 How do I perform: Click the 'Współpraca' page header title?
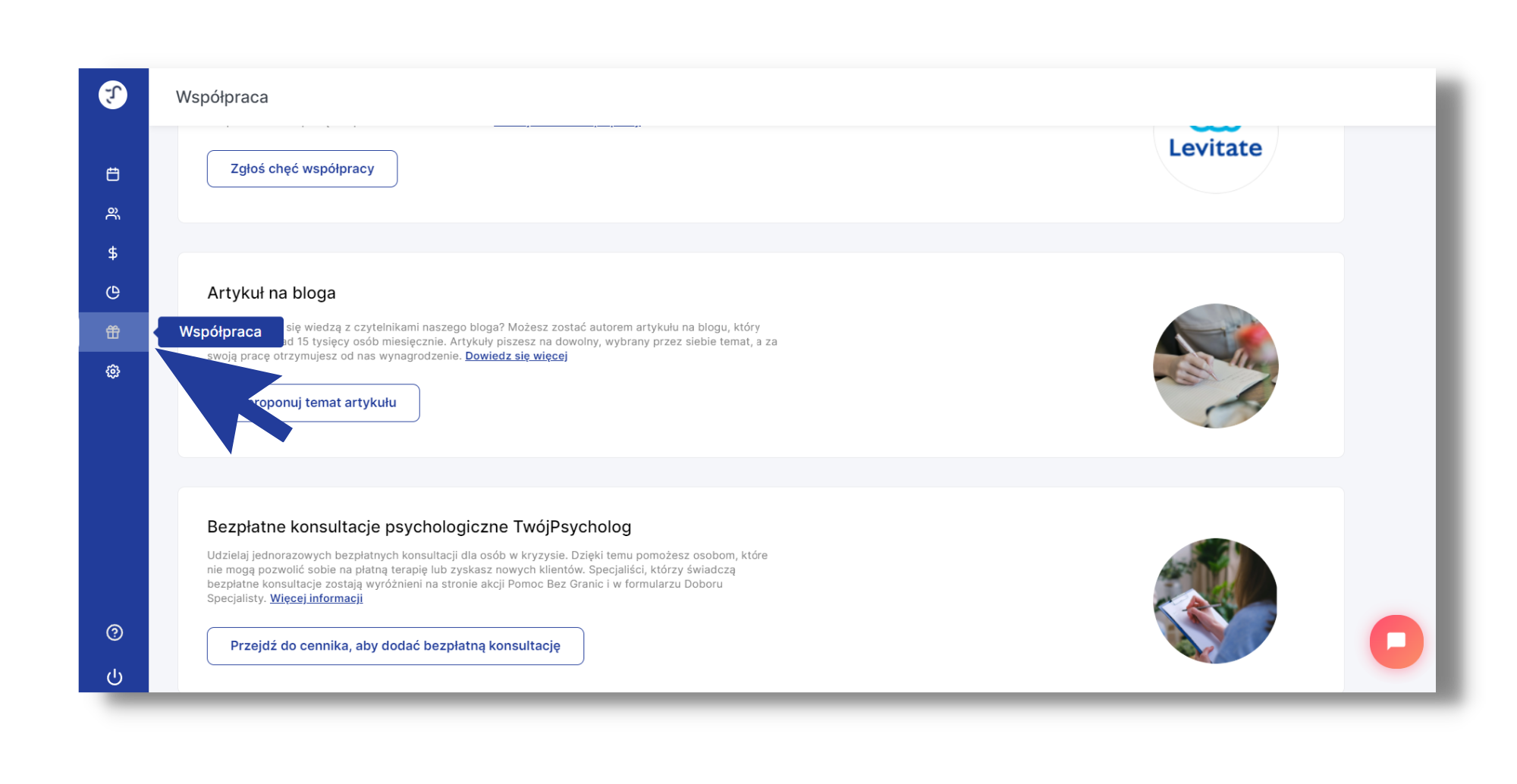[222, 97]
